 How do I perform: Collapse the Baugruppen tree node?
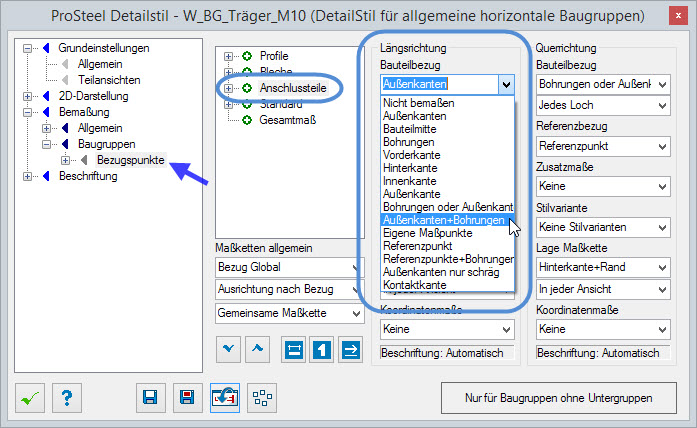(46, 144)
